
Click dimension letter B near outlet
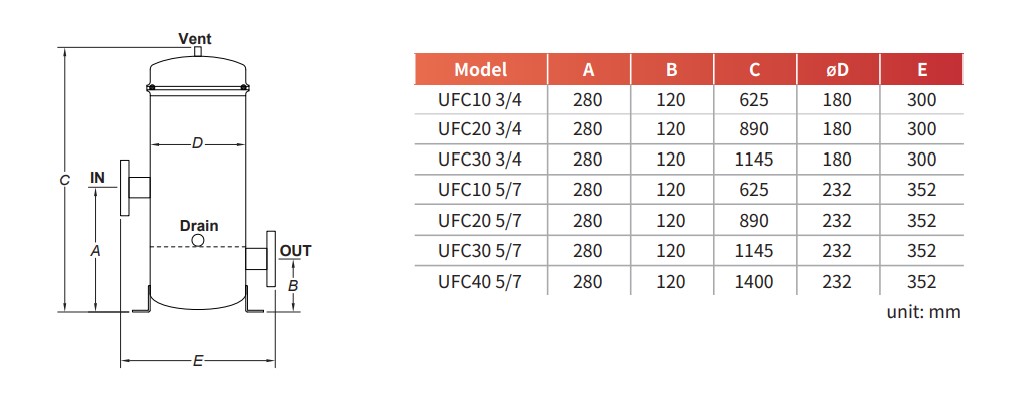point(294,286)
